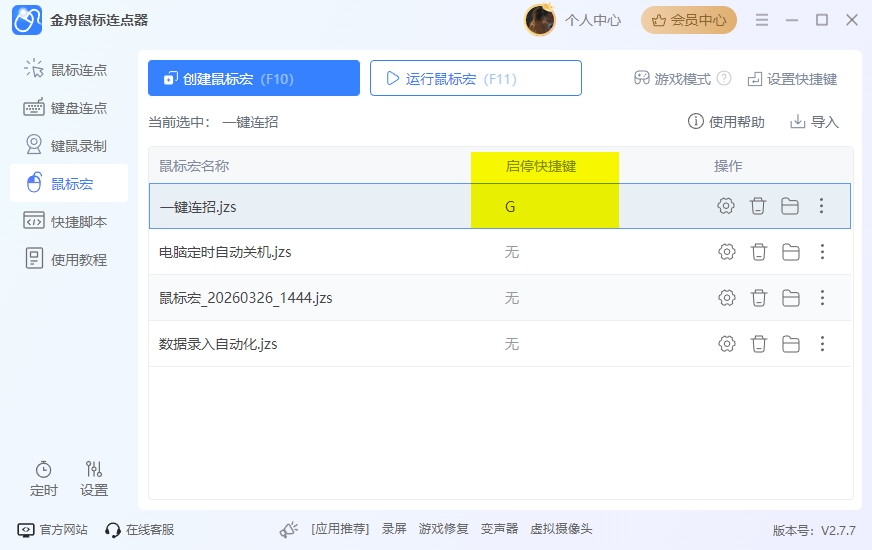Open the 录屏 screen recorder link
This screenshot has width=872, height=550.
click(x=394, y=529)
